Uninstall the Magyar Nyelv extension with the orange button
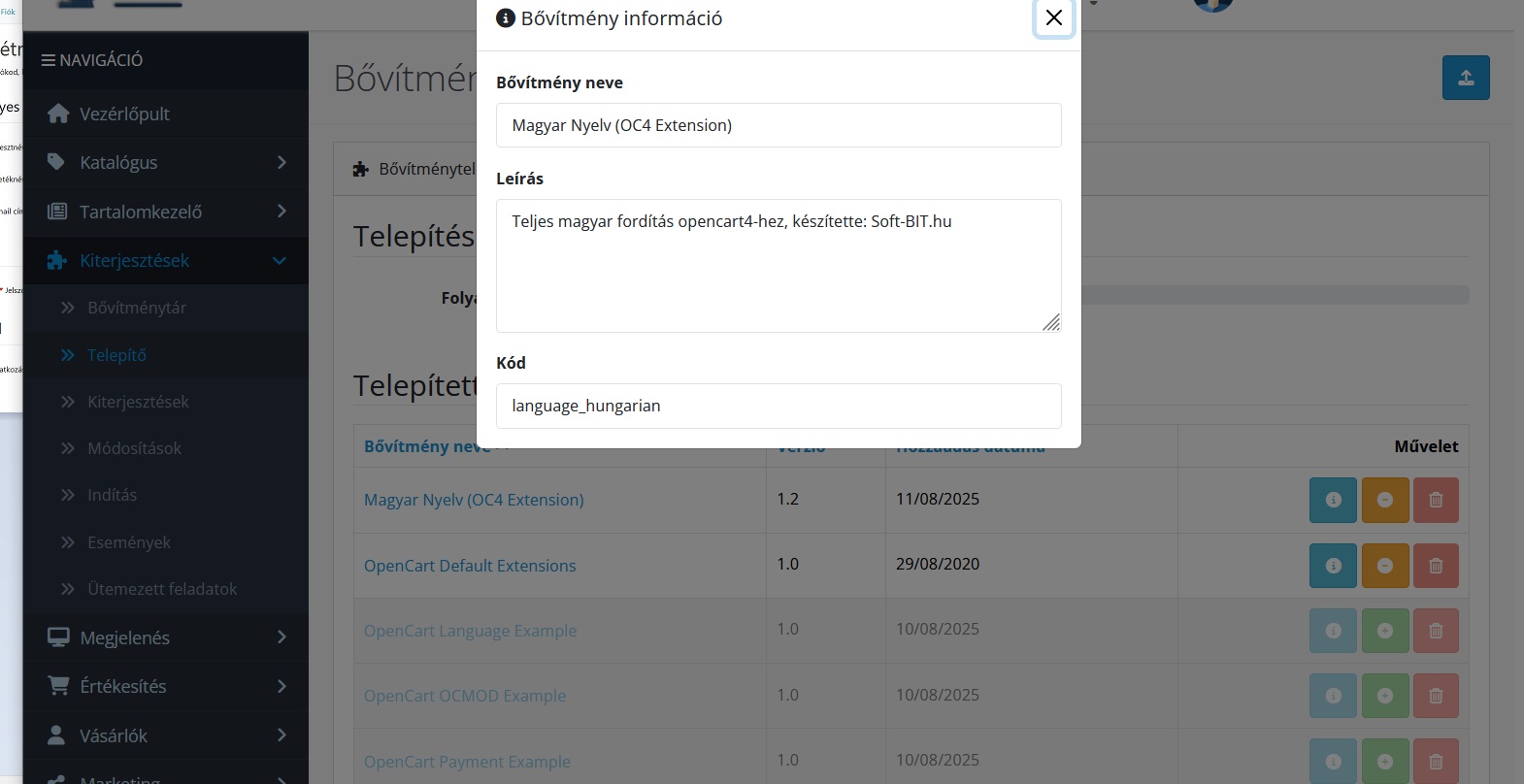 coord(1385,500)
